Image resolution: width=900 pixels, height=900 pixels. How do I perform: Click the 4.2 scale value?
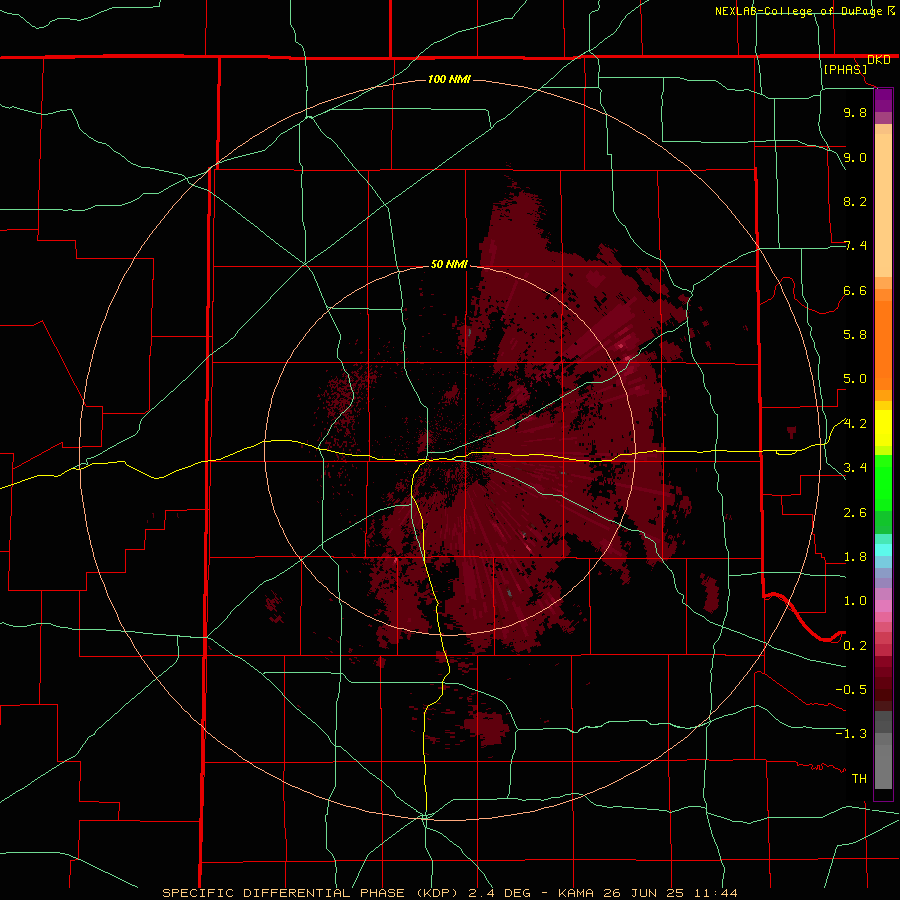(x=855, y=424)
